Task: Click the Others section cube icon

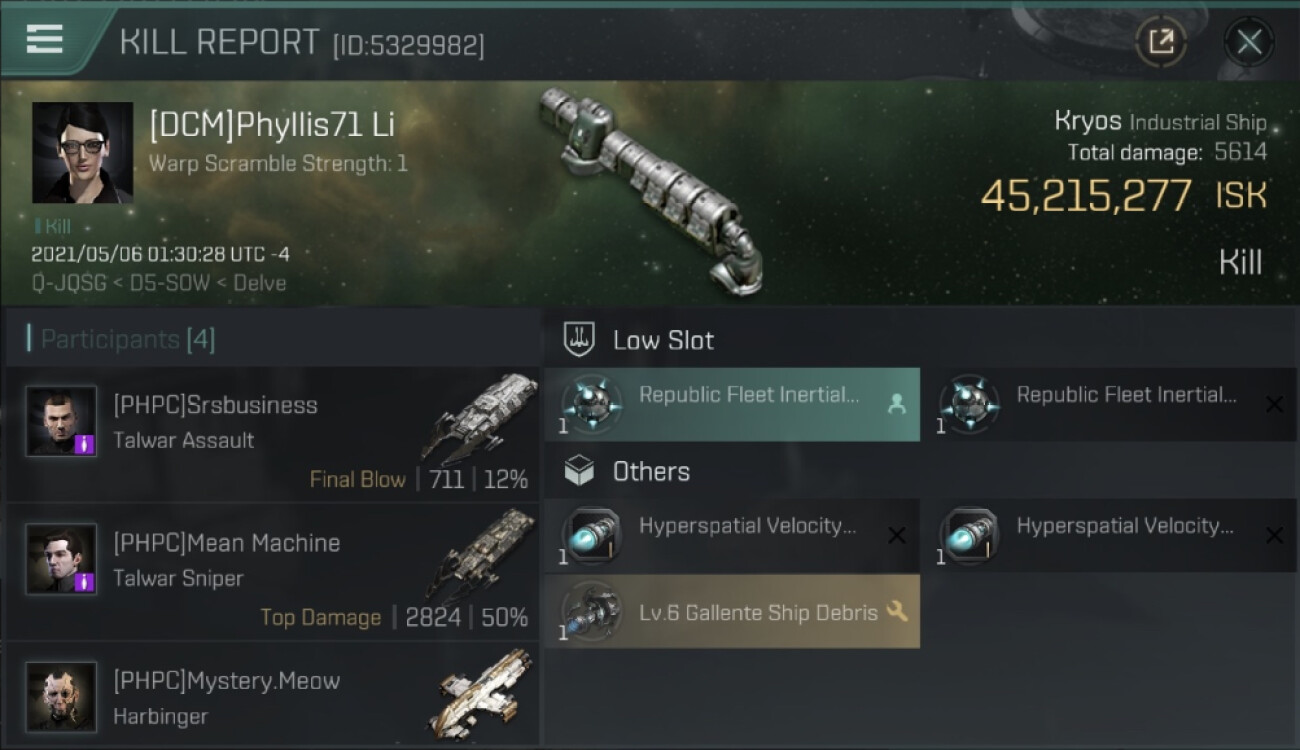Action: (580, 471)
